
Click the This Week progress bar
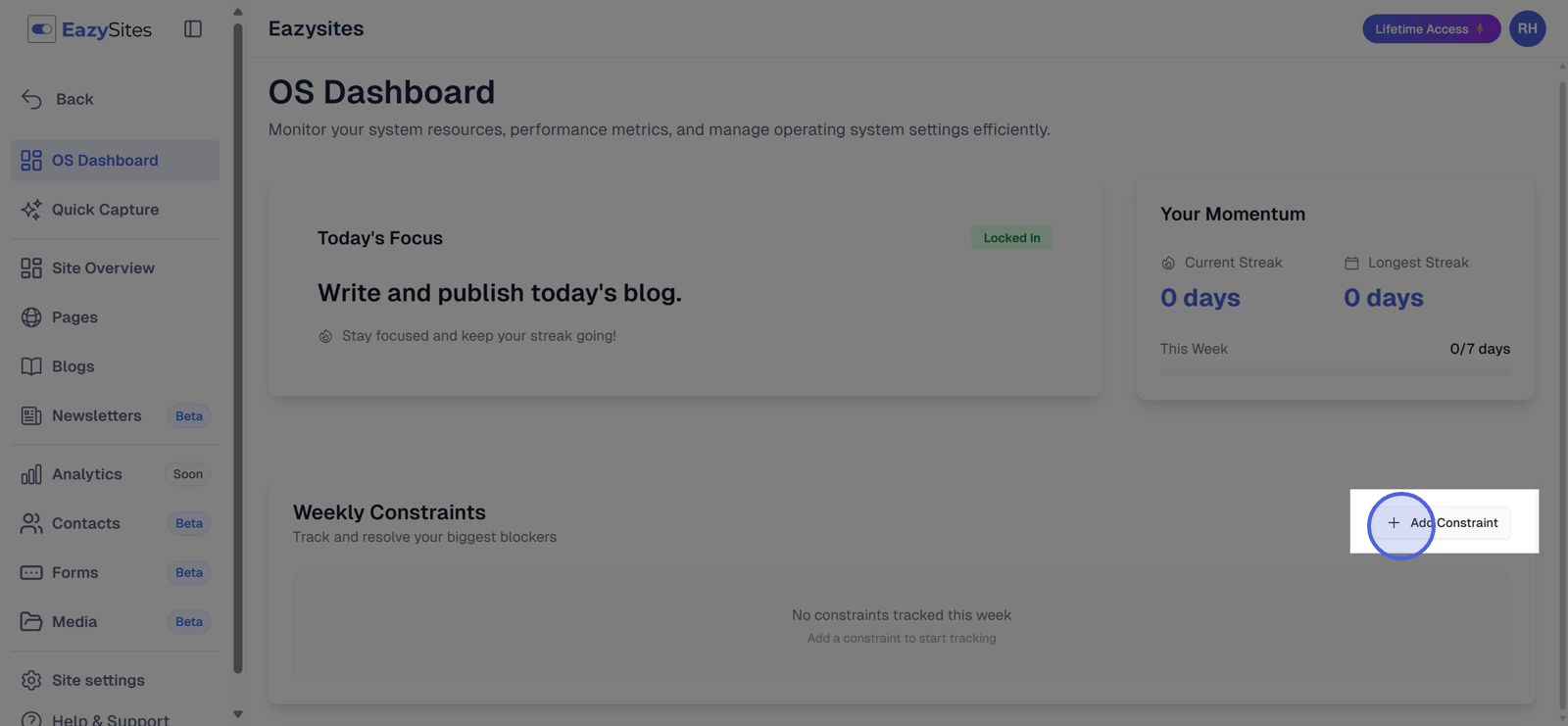pyautogui.click(x=1333, y=370)
